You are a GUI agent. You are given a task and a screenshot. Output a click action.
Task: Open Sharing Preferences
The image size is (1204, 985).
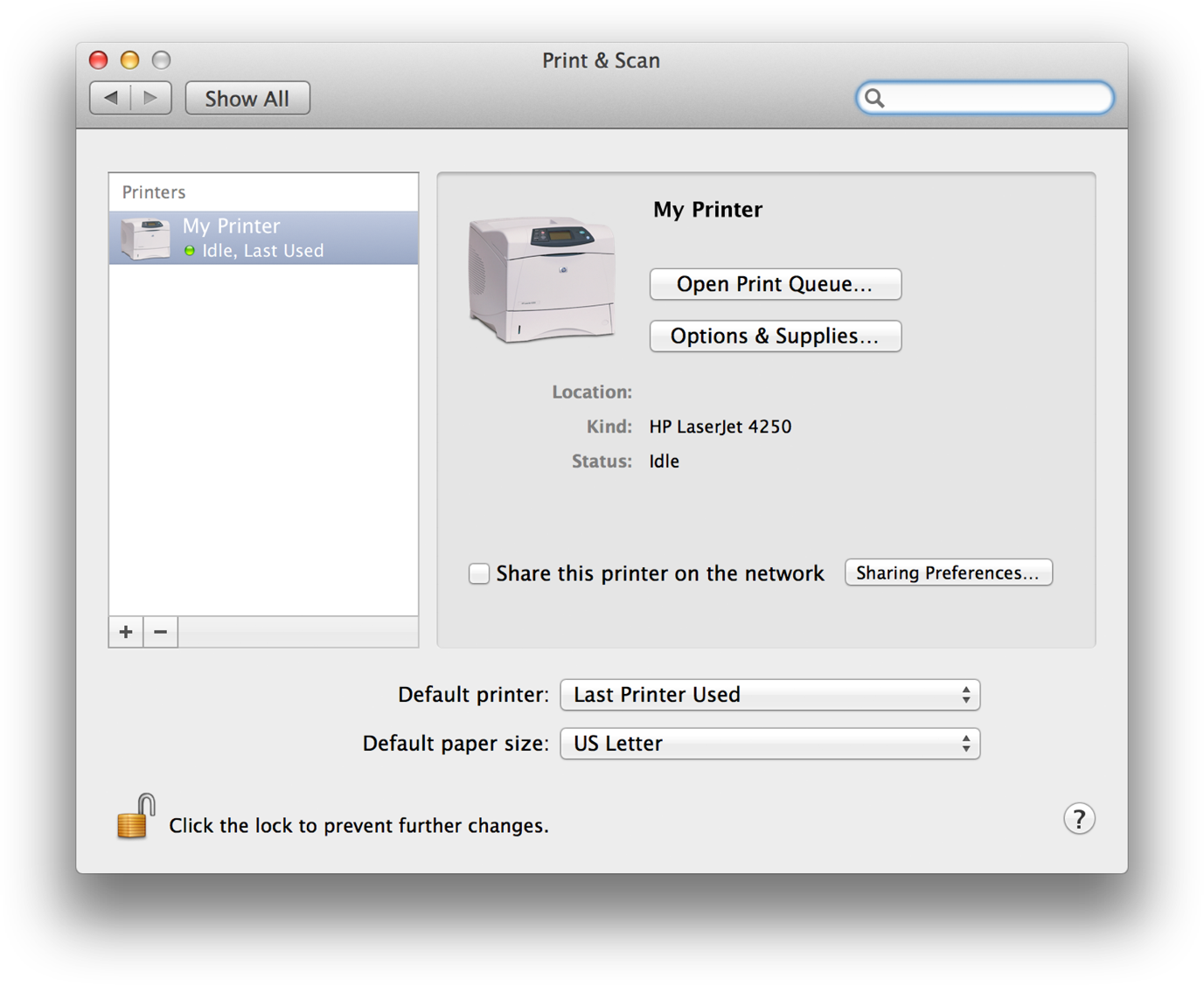948,573
